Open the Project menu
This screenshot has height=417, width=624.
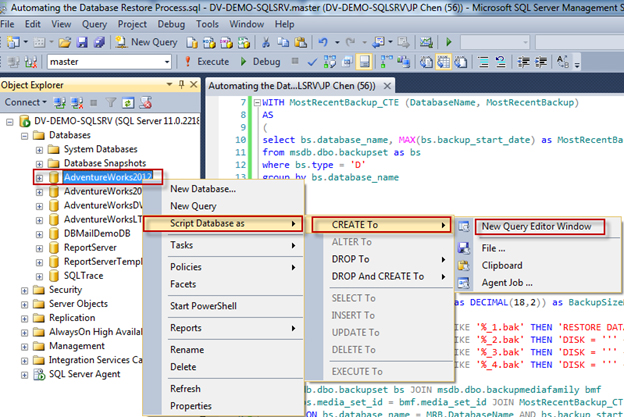132,25
